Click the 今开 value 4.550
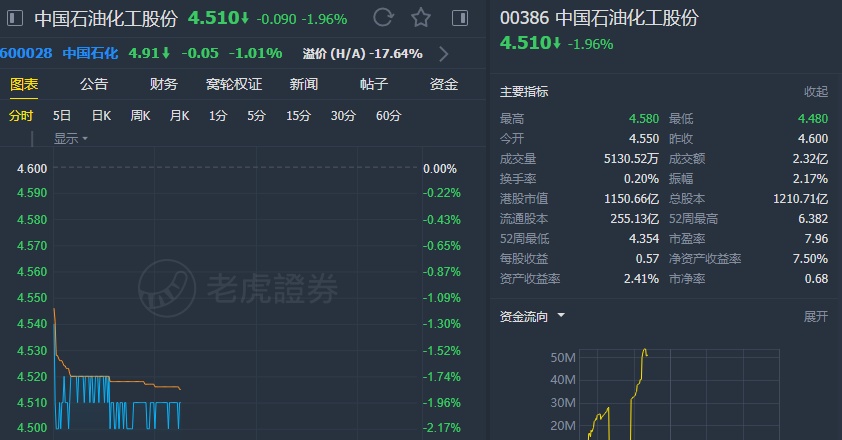The width and height of the screenshot is (842, 440). pyautogui.click(x=644, y=139)
